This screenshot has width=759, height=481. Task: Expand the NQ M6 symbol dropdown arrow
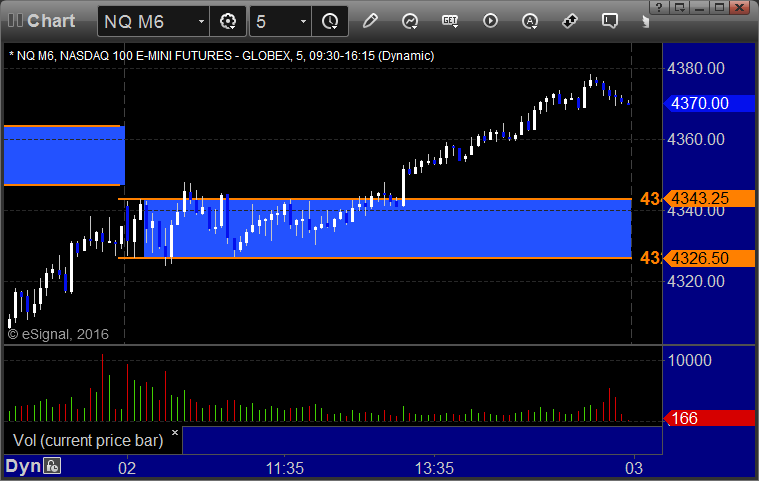[x=201, y=22]
